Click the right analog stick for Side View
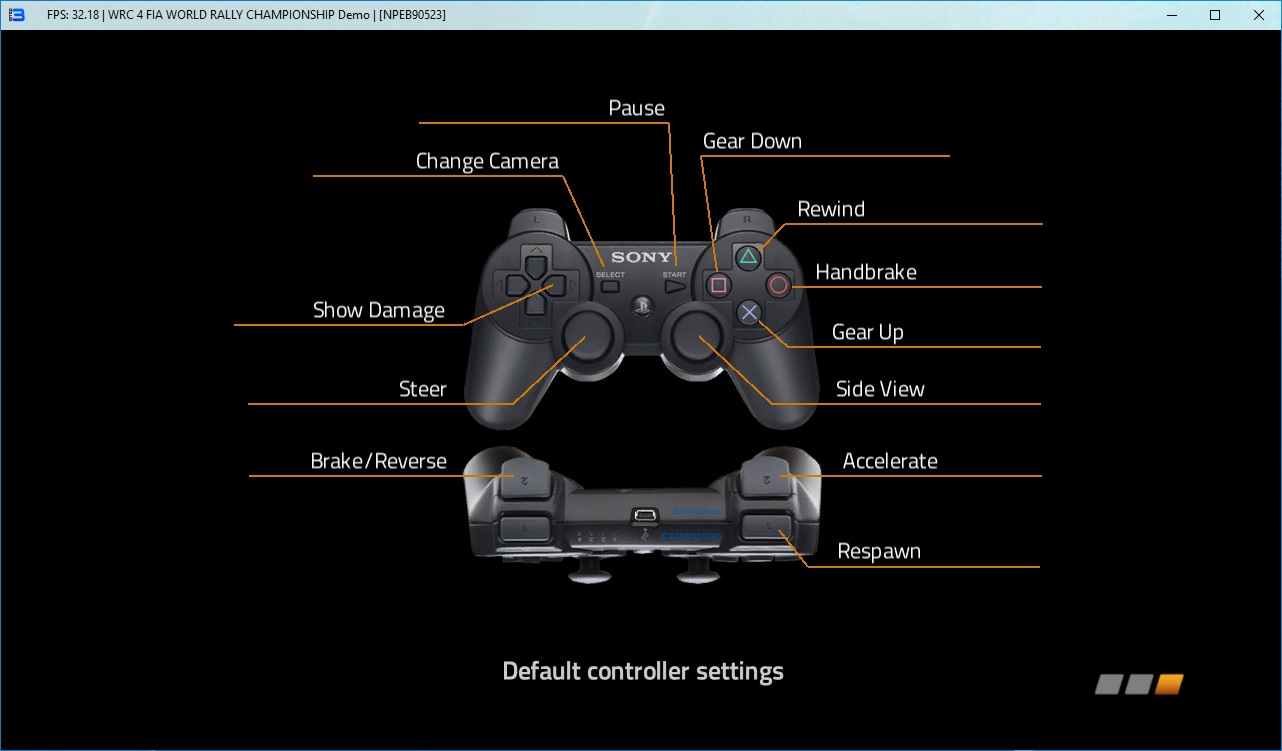The height and width of the screenshot is (751, 1282). point(696,335)
